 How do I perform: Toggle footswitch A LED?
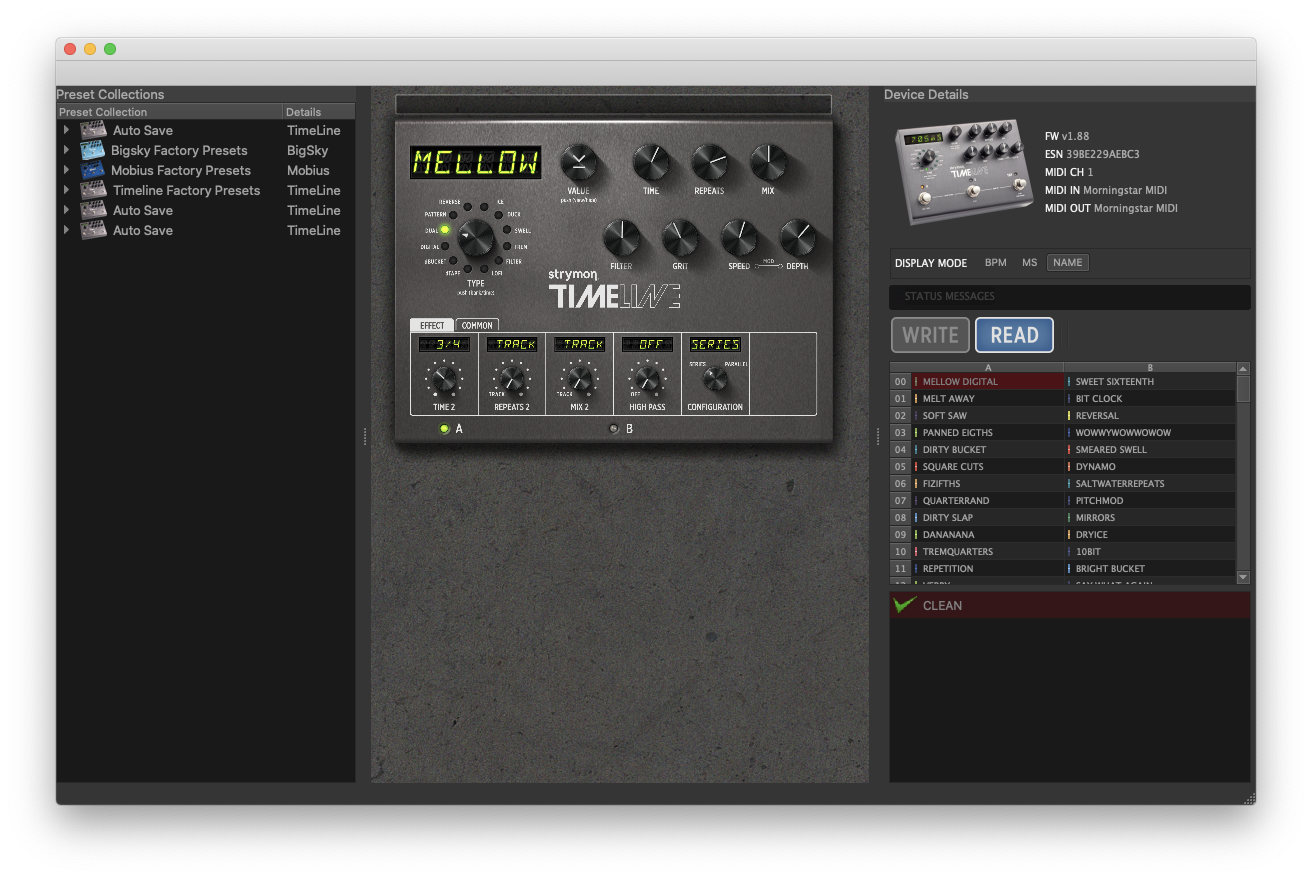point(445,429)
